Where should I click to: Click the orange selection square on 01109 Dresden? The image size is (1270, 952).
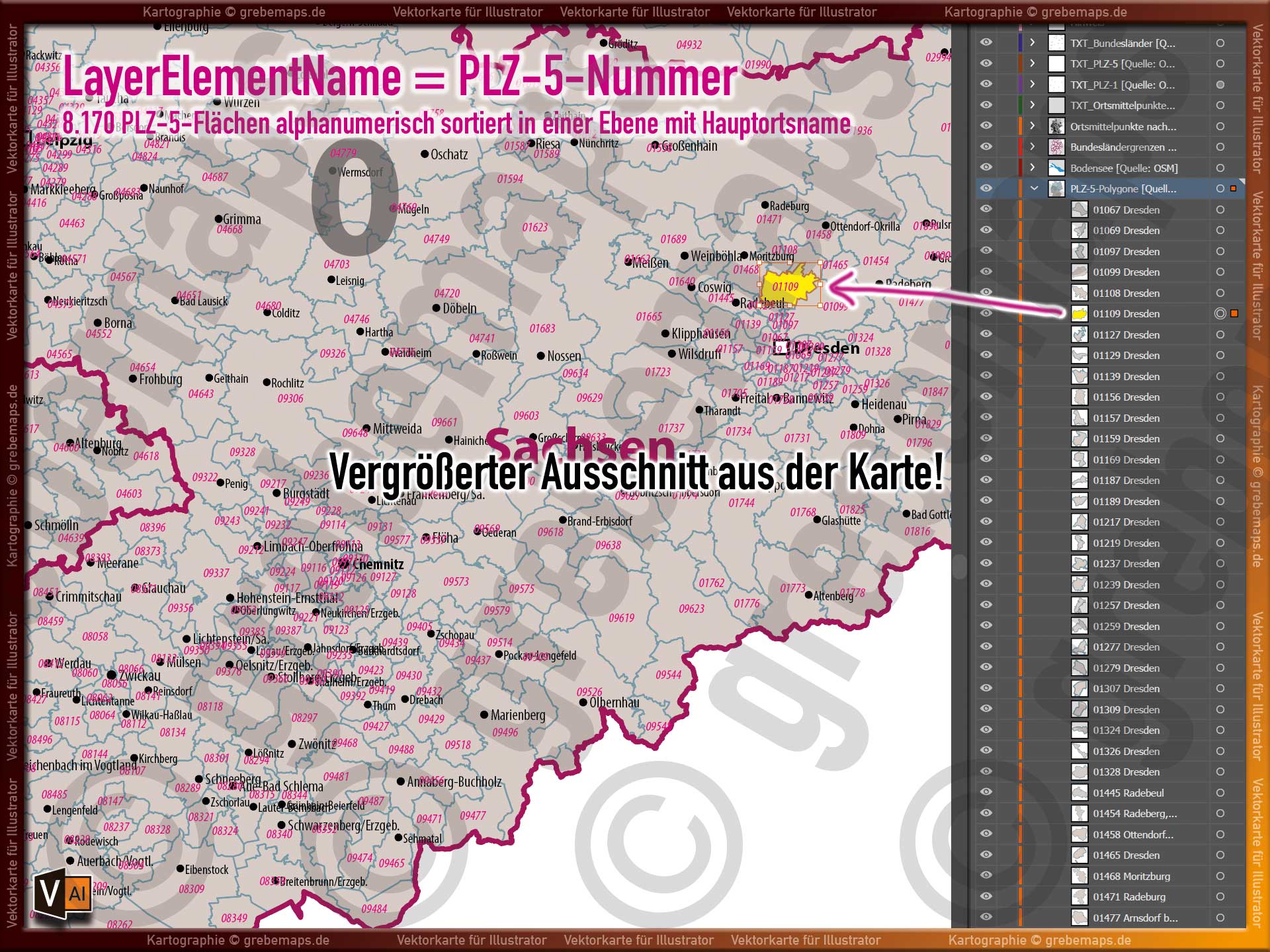[1236, 314]
